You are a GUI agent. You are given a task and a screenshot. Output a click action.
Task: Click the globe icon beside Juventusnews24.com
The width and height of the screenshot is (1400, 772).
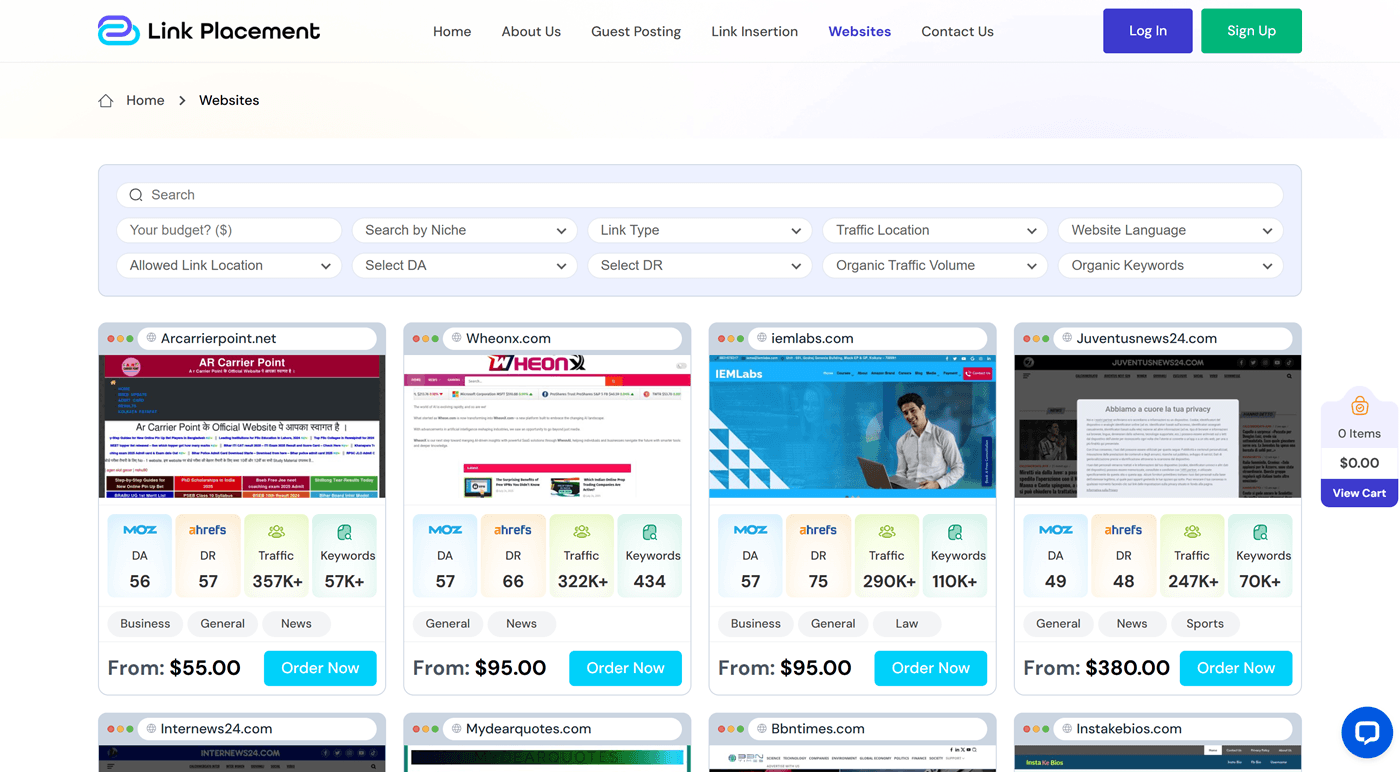pyautogui.click(x=1067, y=338)
